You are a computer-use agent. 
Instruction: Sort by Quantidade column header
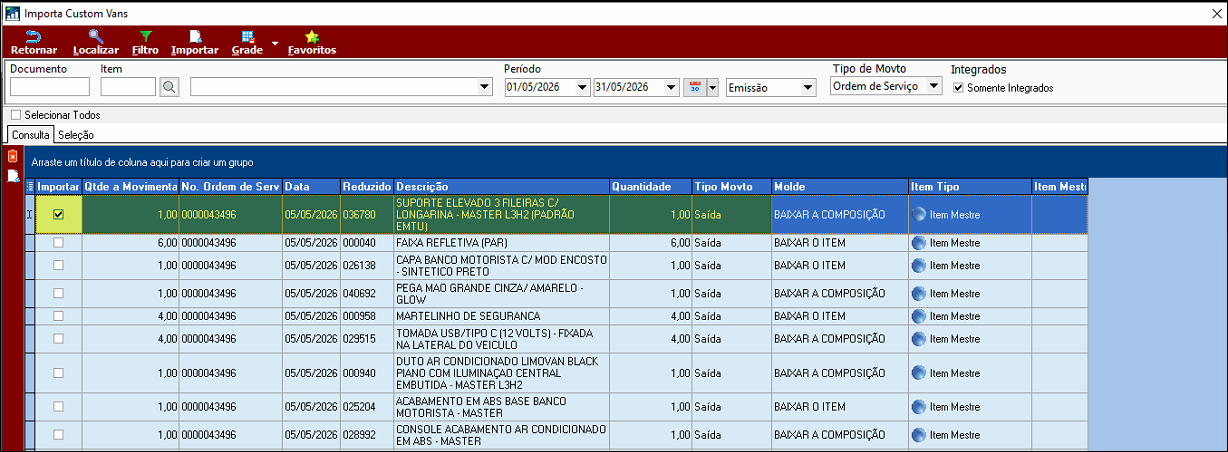651,187
